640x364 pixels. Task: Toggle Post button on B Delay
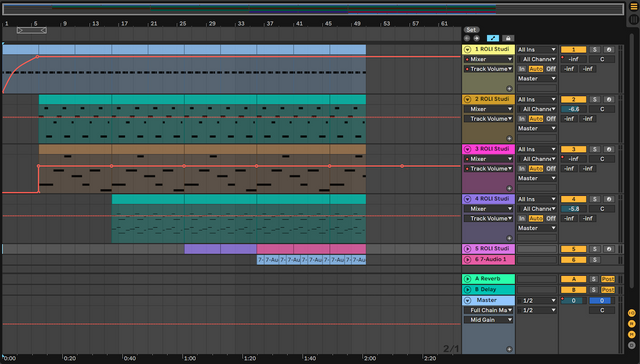click(x=607, y=290)
